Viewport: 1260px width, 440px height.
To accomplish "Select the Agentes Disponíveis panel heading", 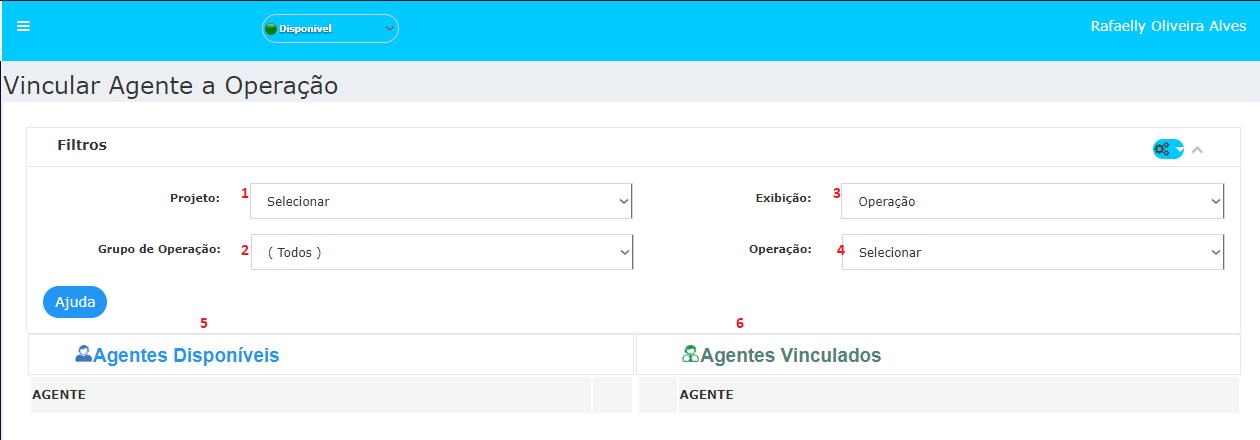I will tap(186, 355).
